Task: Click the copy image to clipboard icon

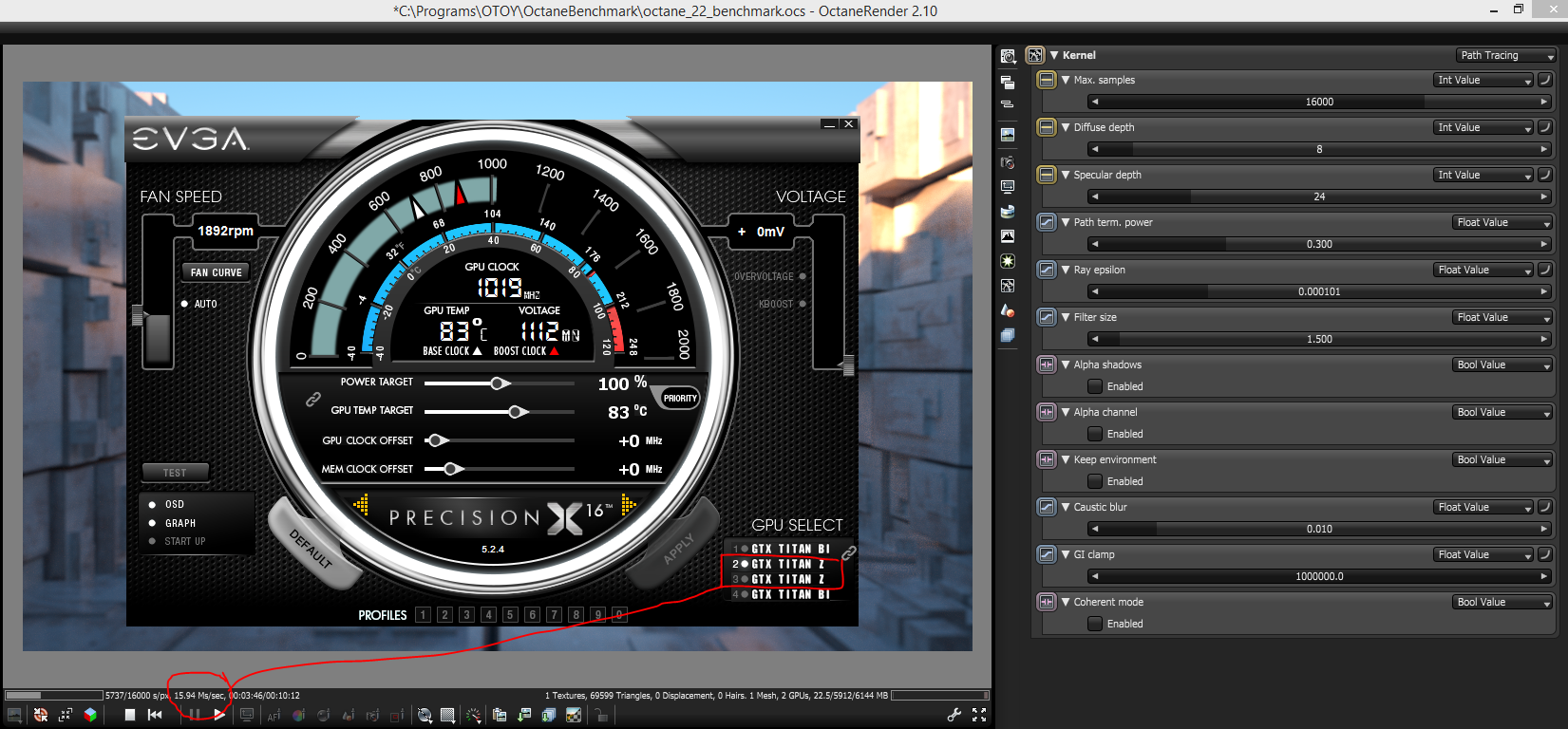Action: point(500,715)
